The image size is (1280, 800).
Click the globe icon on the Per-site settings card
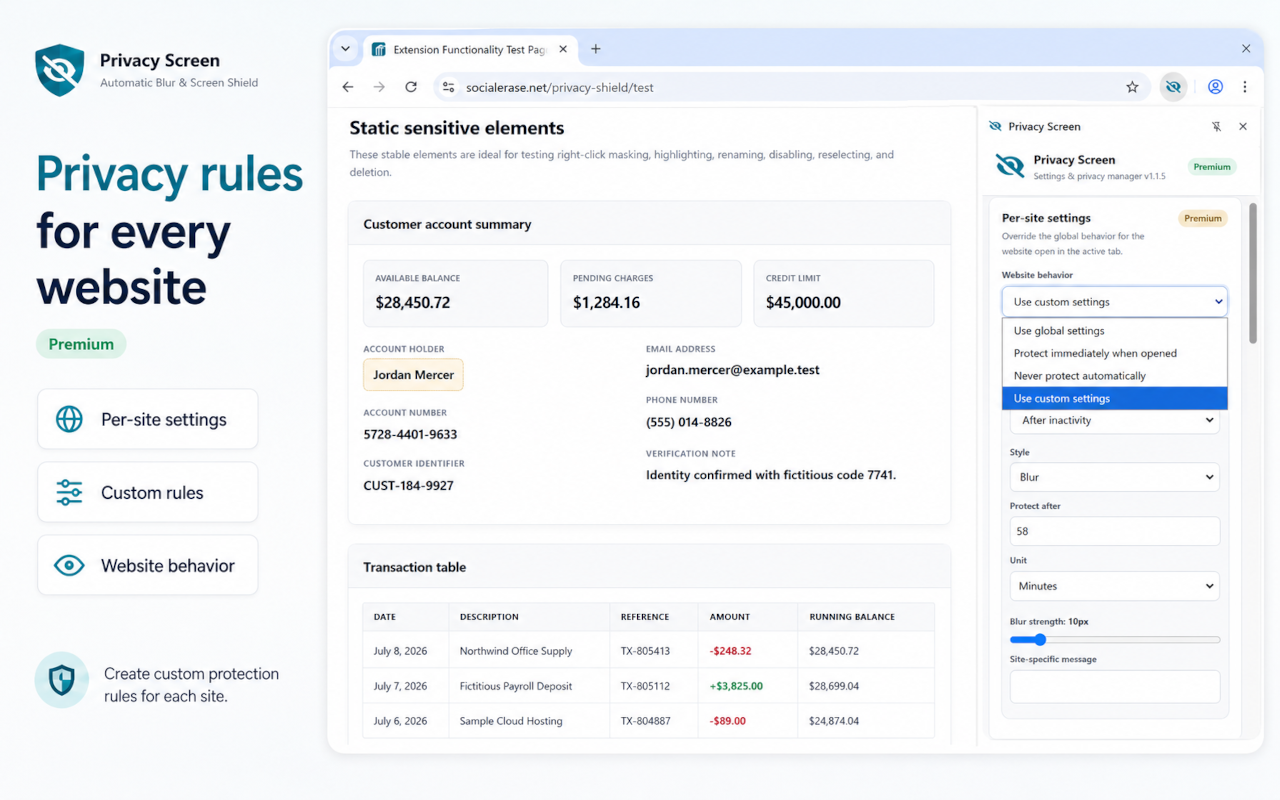tap(69, 419)
